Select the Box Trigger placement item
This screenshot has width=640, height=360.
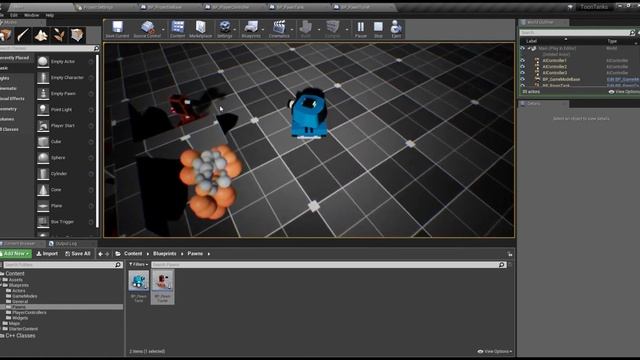65,222
